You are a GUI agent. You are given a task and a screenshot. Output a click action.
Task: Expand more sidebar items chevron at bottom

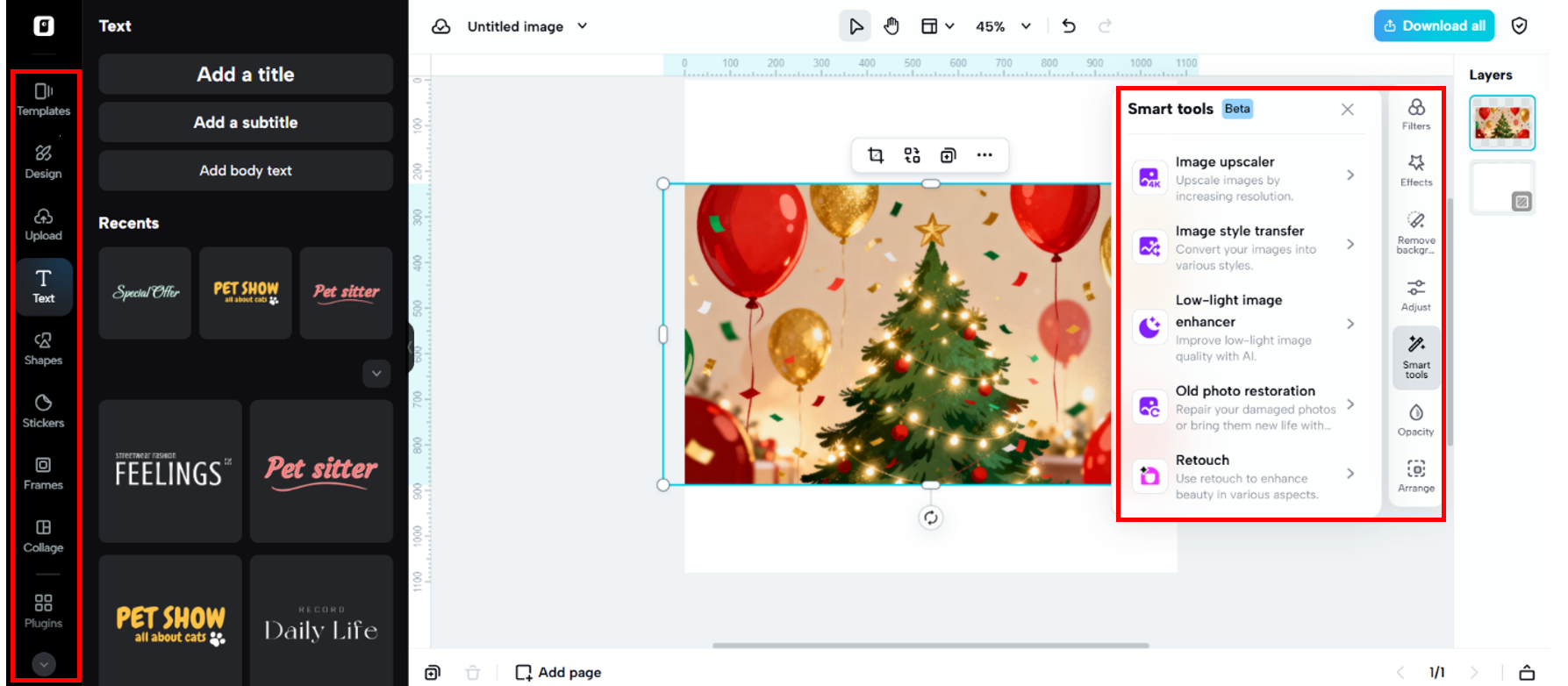pos(44,665)
